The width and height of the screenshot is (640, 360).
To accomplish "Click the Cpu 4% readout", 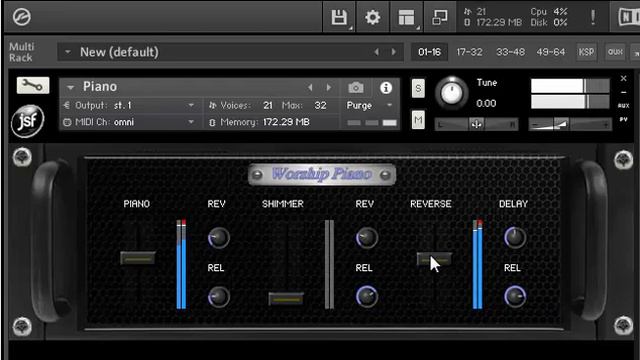I will click(549, 11).
